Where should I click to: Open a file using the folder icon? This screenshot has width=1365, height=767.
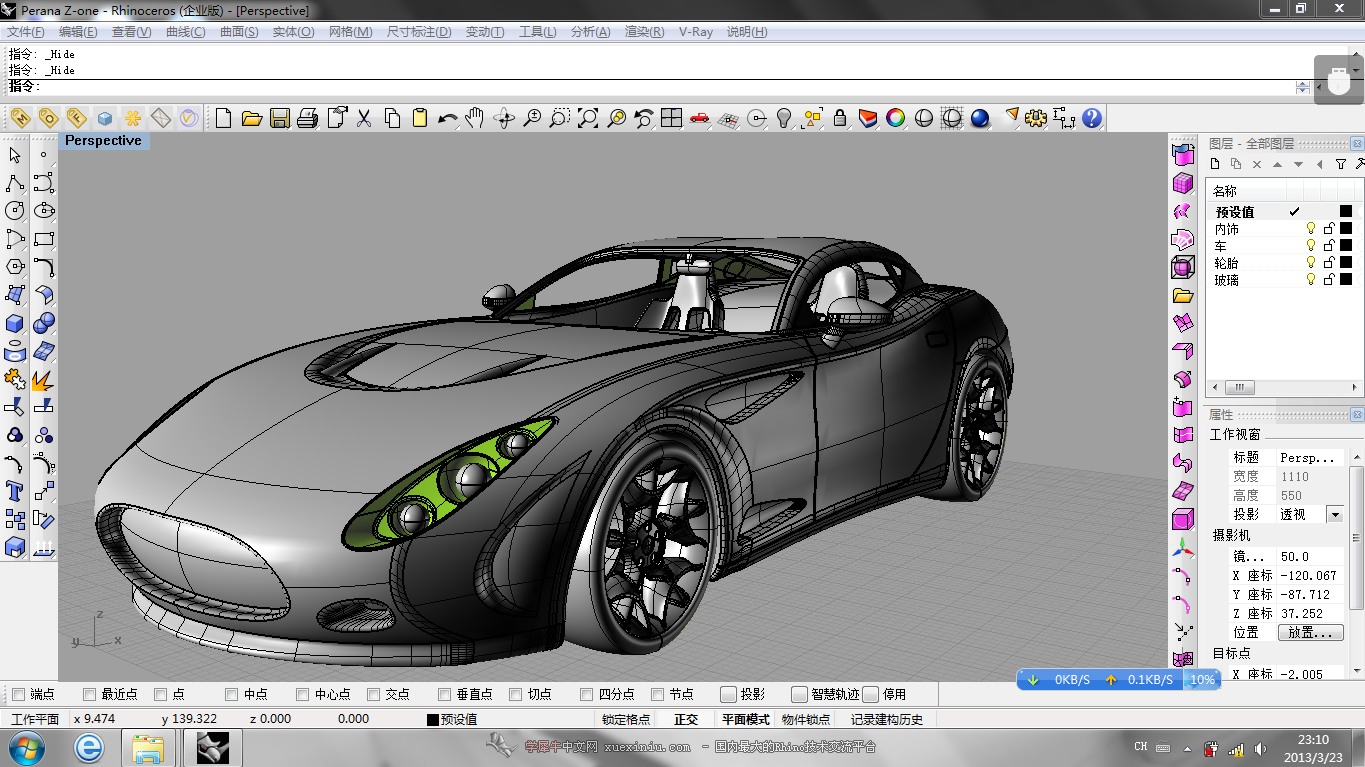(252, 118)
